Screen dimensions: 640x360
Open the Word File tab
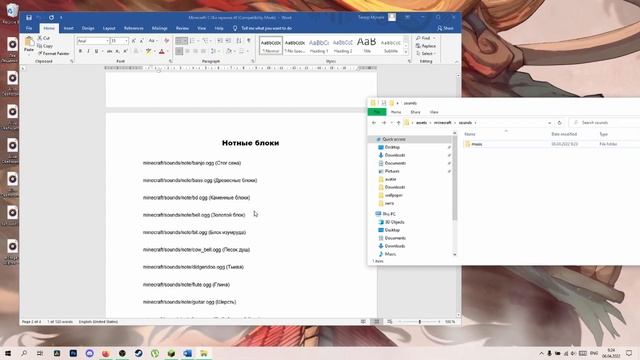pos(29,28)
